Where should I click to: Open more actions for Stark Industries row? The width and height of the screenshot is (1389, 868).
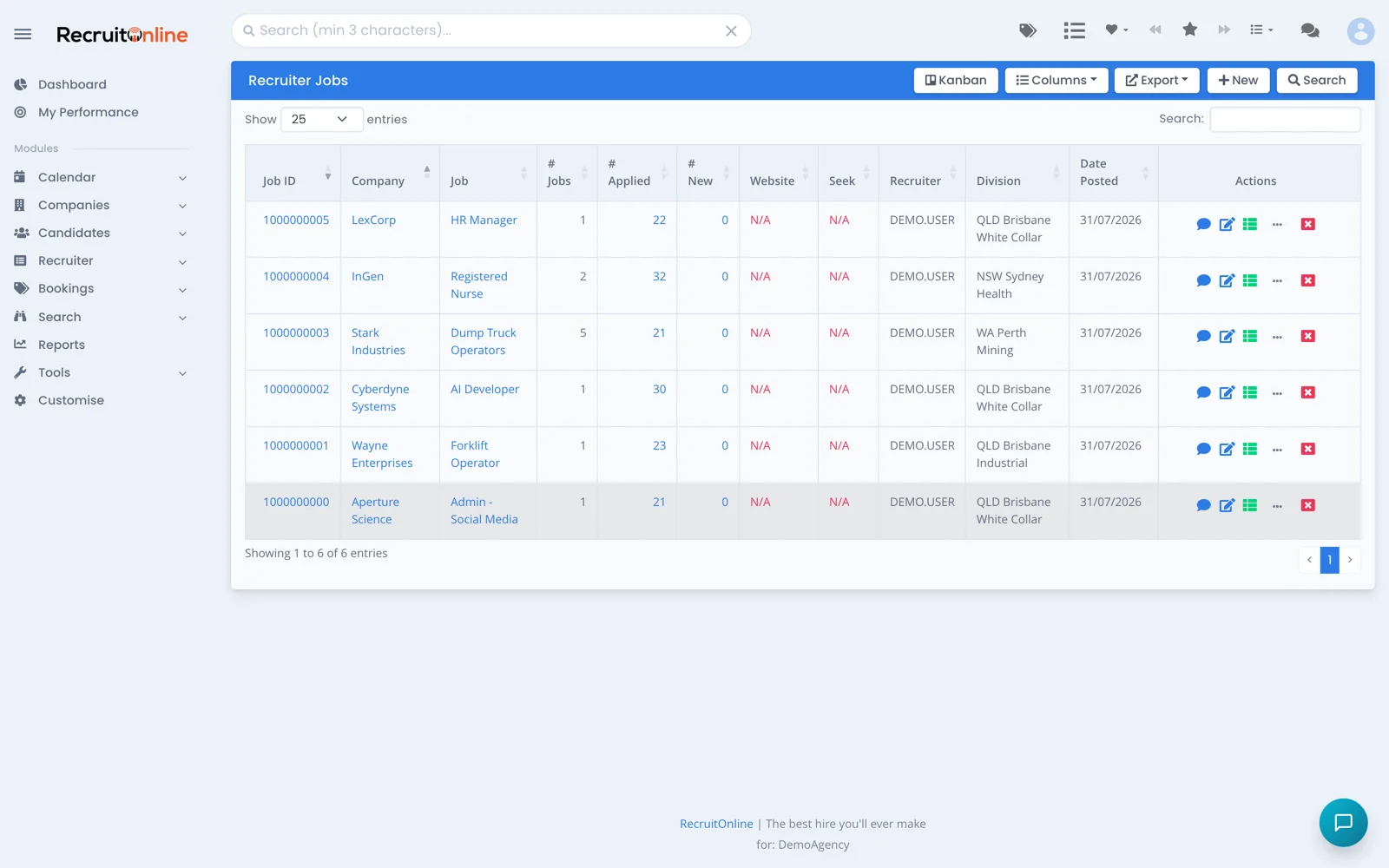click(1277, 337)
